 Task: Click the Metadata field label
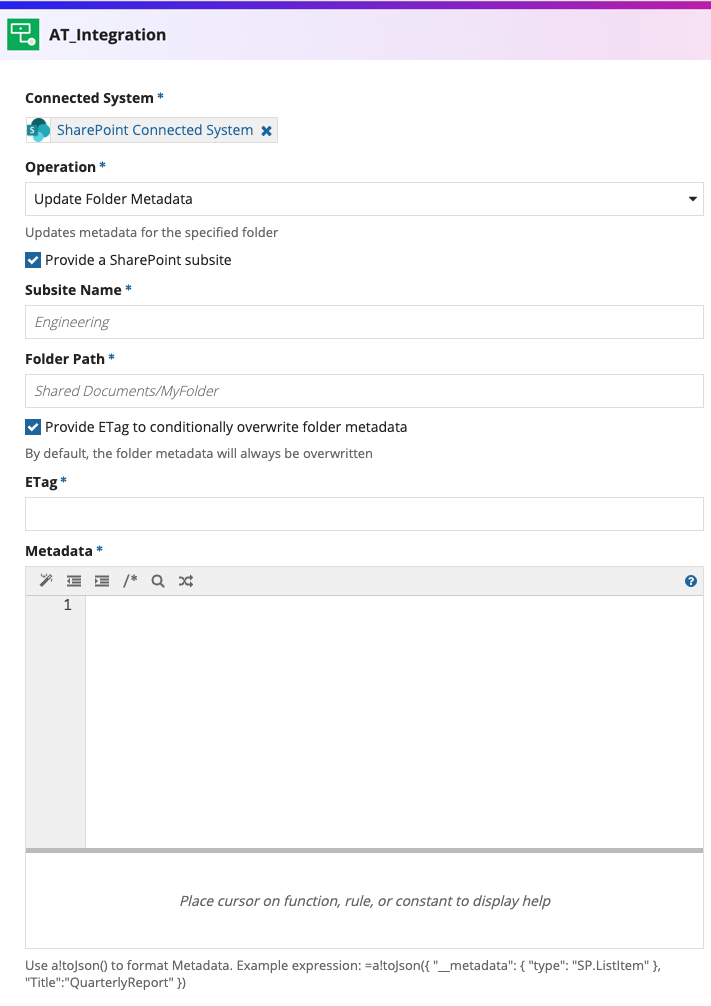[59, 550]
